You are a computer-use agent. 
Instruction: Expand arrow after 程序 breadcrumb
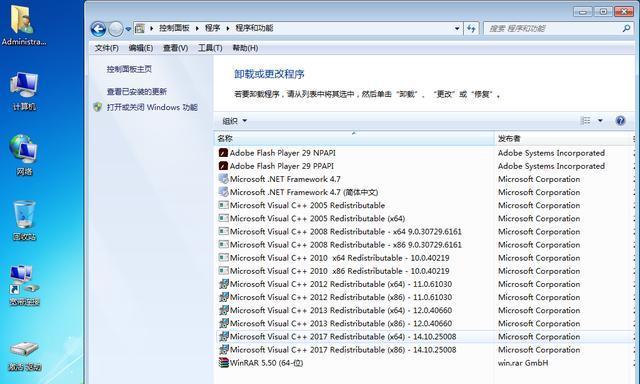[227, 28]
